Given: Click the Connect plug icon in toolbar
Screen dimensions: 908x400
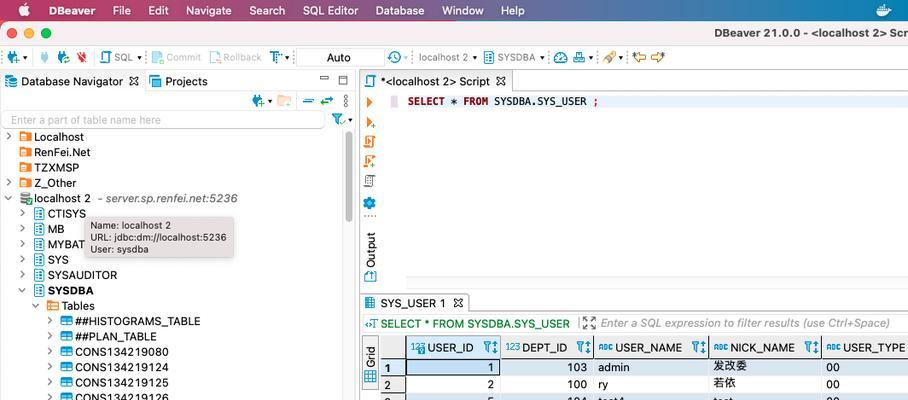Looking at the screenshot, I should click(45, 57).
